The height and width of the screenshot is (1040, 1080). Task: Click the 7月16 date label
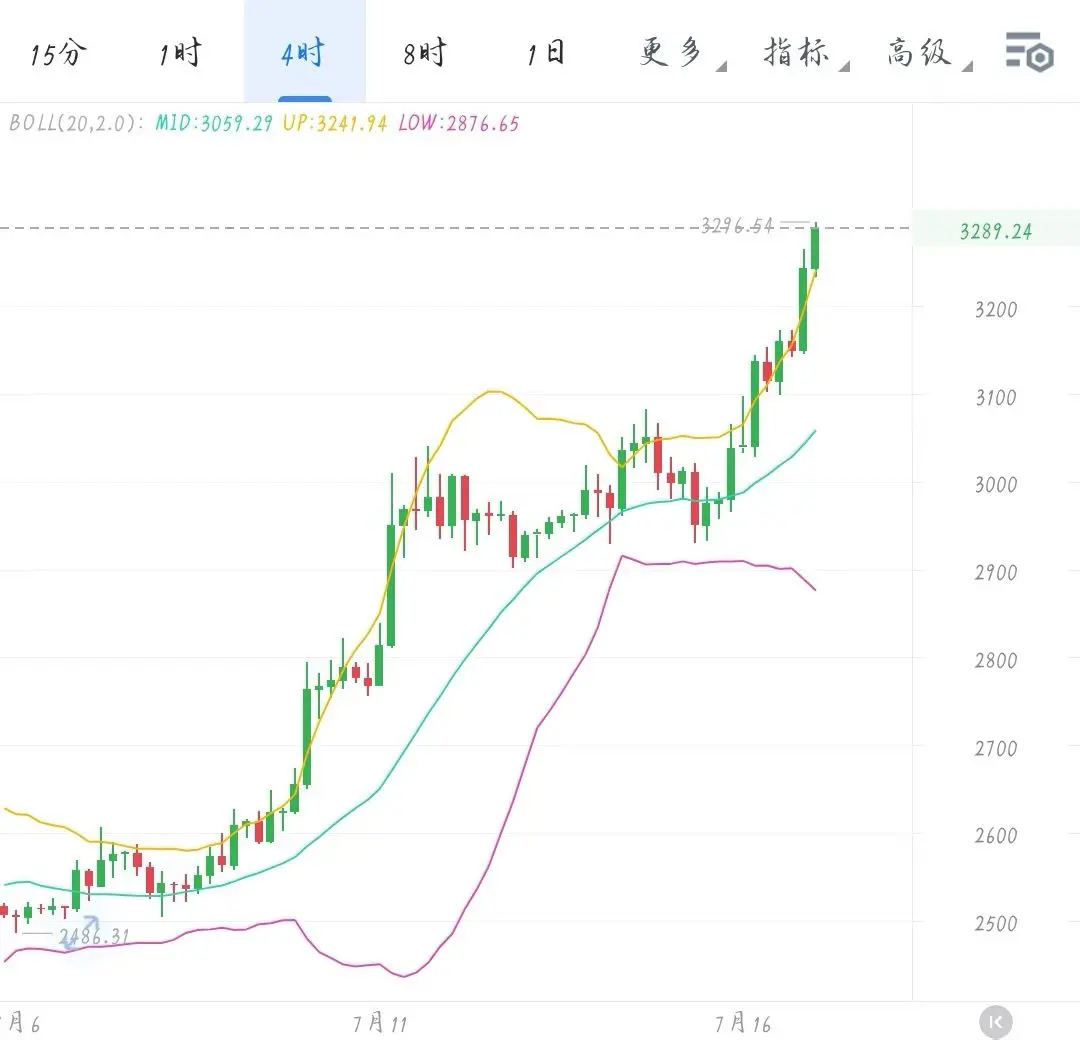742,1023
